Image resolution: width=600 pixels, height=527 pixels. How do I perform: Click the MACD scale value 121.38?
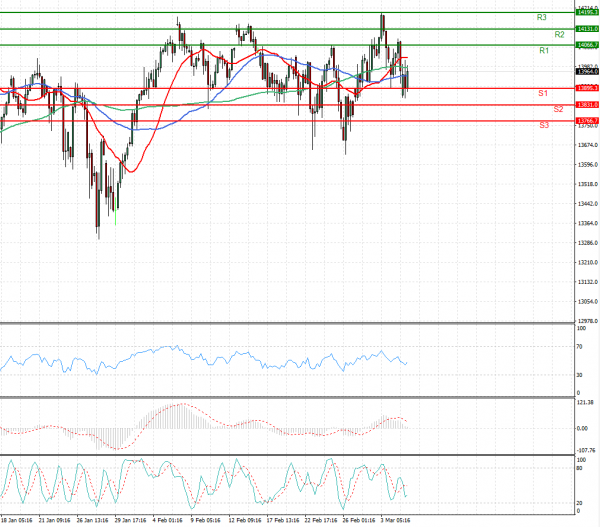pos(586,402)
